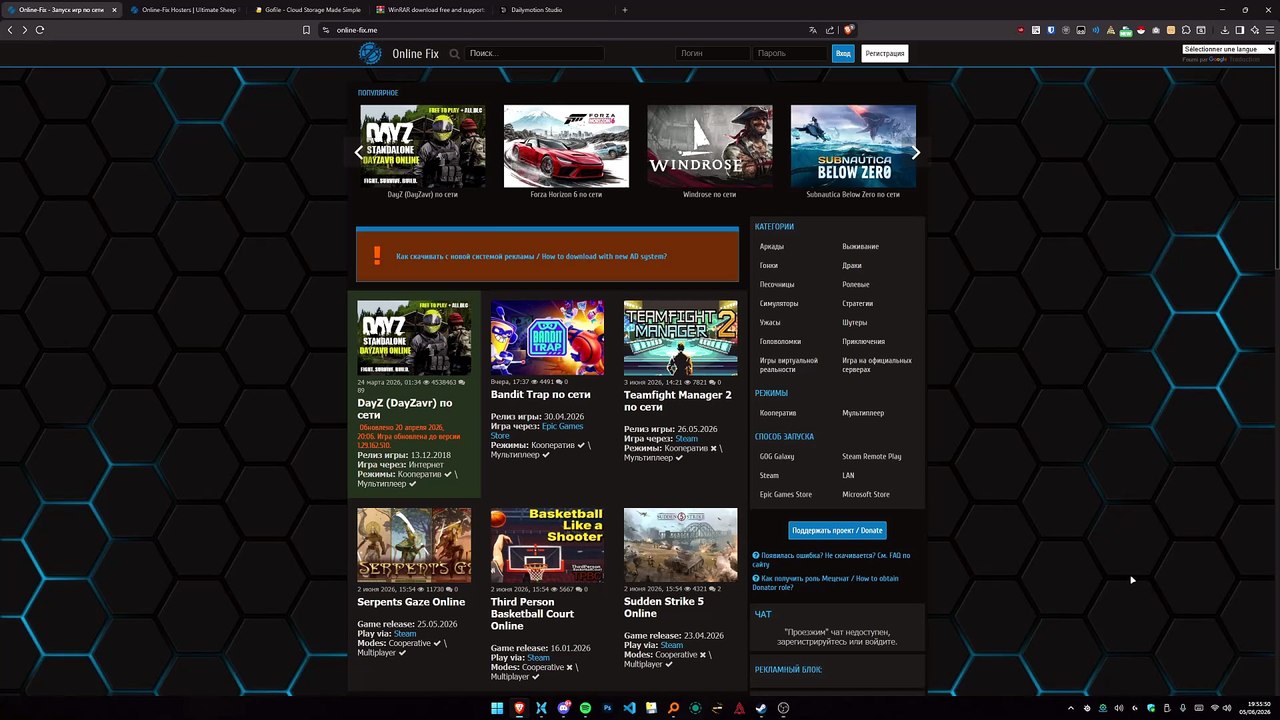
Task: Open the Serpents Gaze game cover image
Action: pos(414,545)
